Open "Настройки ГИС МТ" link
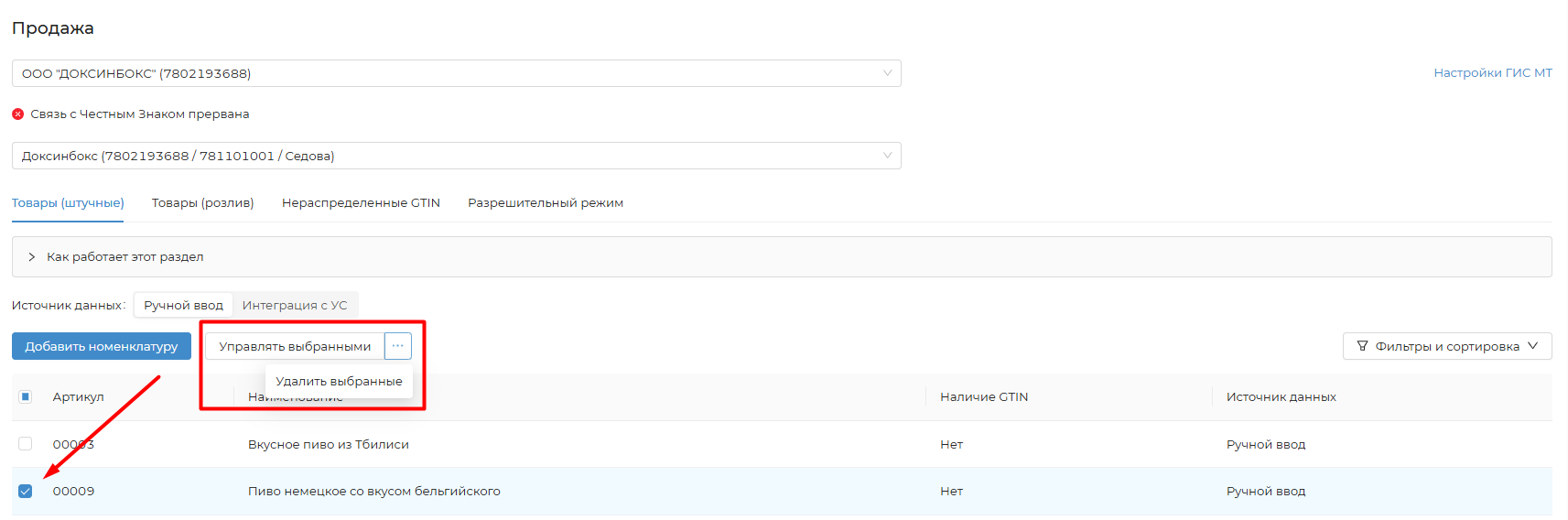1568x520 pixels. (1492, 73)
